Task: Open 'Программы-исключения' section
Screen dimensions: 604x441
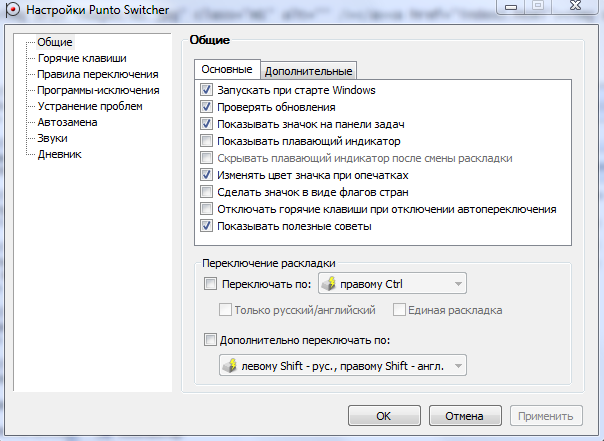Action: 98,90
